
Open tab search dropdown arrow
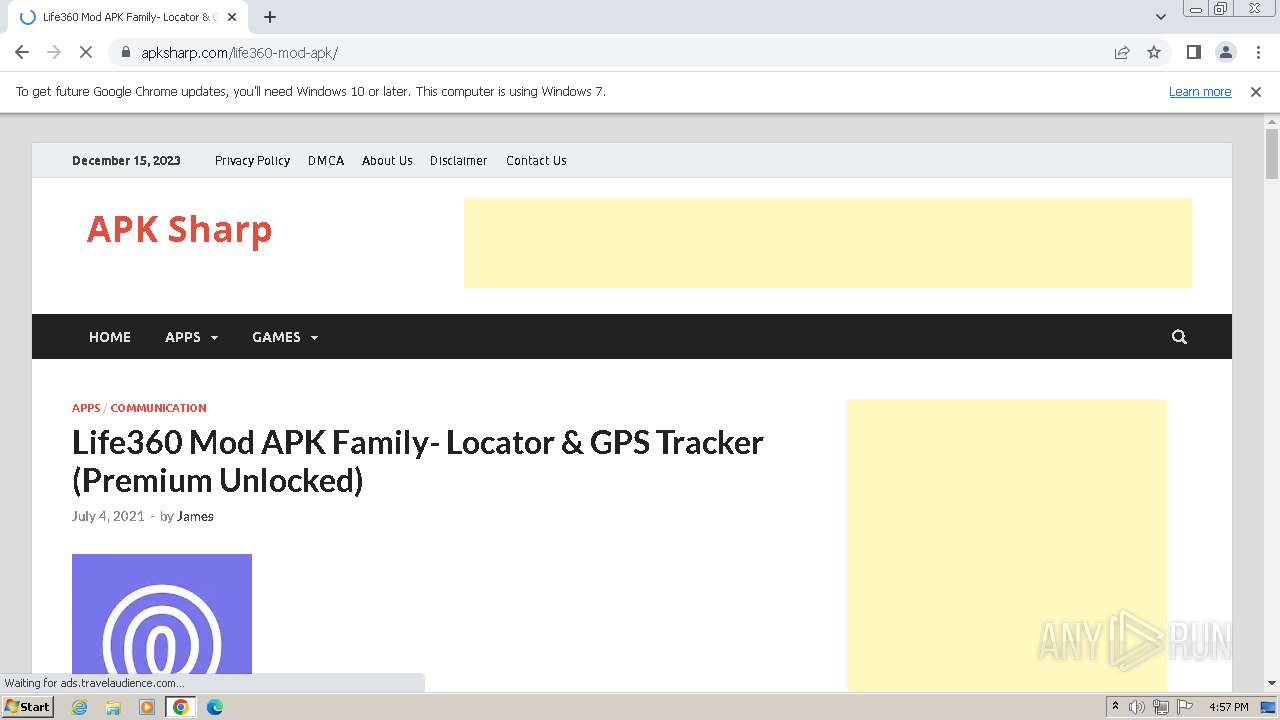click(x=1161, y=17)
